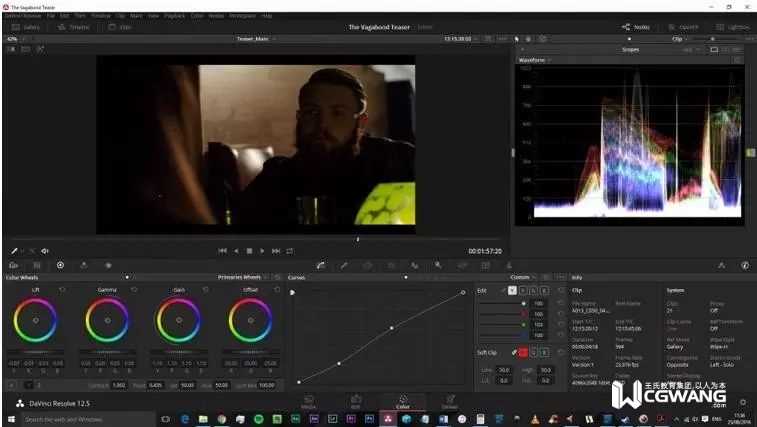Jump to last frame of the clip
The image size is (757, 427).
coord(276,251)
